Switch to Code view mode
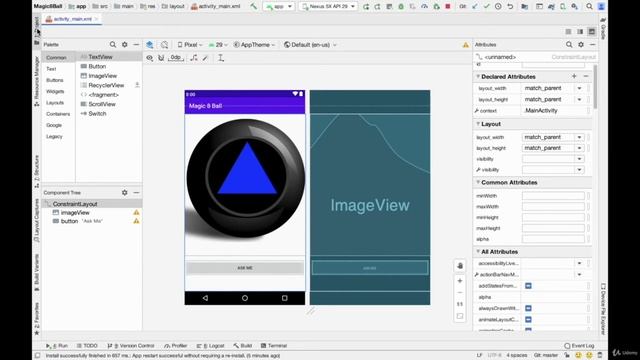640x360 pixels. (x=568, y=31)
